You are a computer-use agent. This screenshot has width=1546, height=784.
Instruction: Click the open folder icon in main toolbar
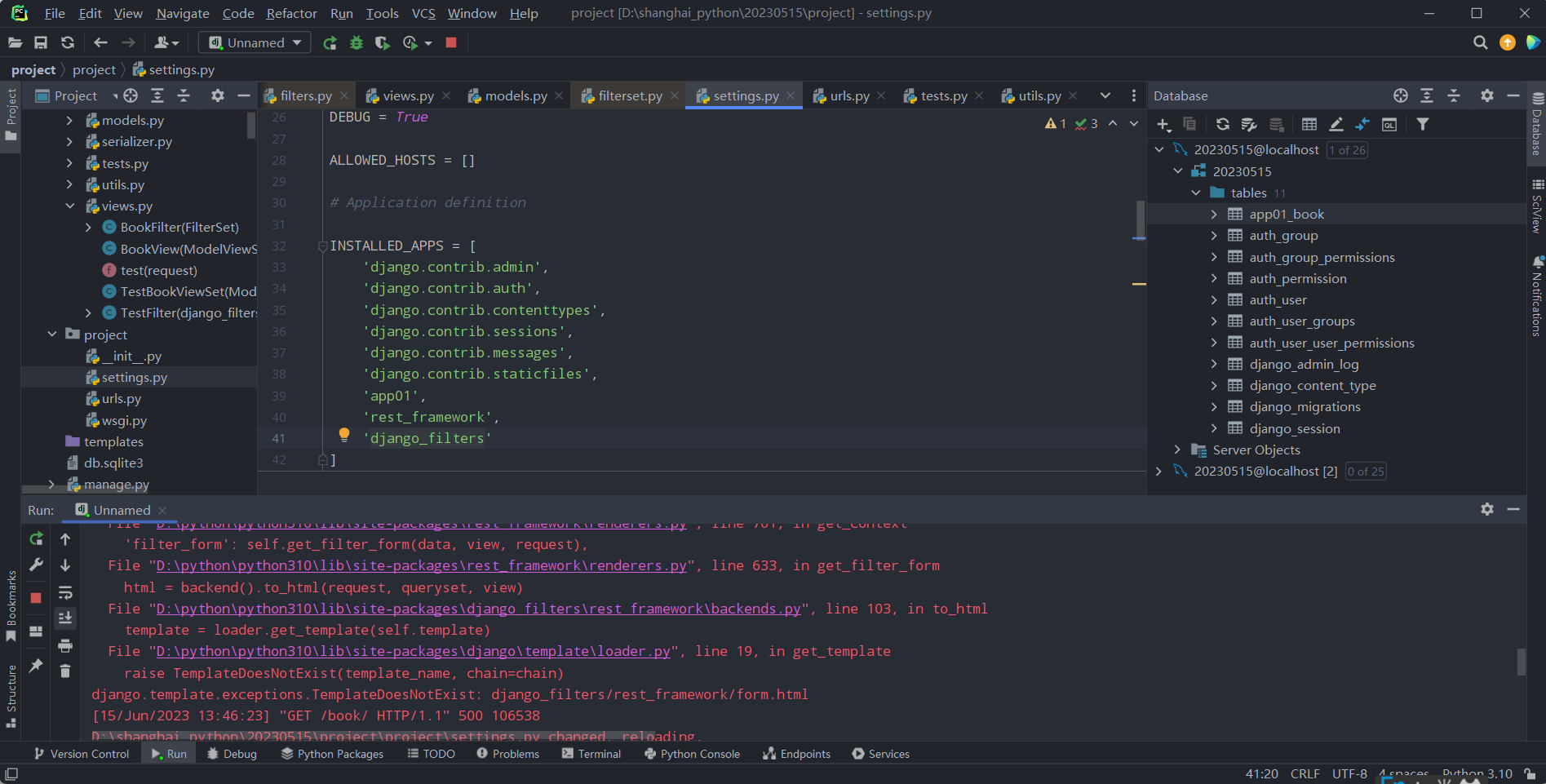click(x=15, y=42)
